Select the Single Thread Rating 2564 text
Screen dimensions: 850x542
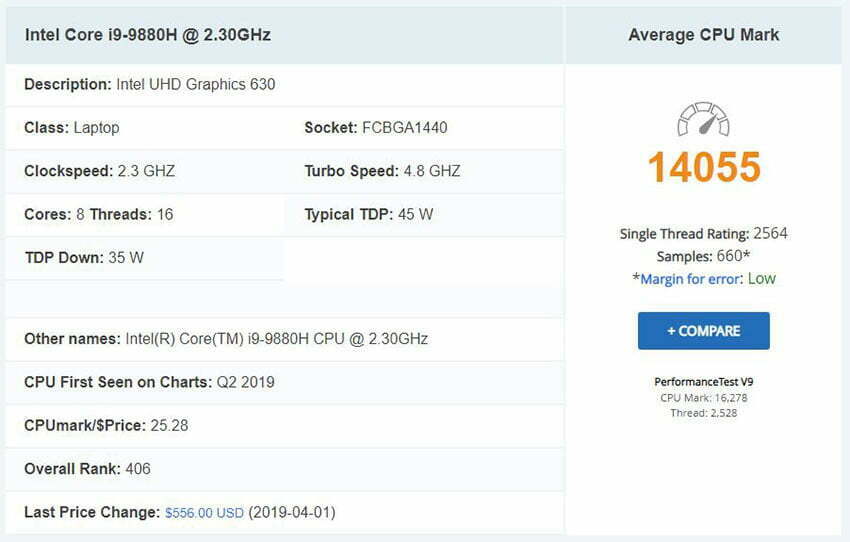[704, 234]
